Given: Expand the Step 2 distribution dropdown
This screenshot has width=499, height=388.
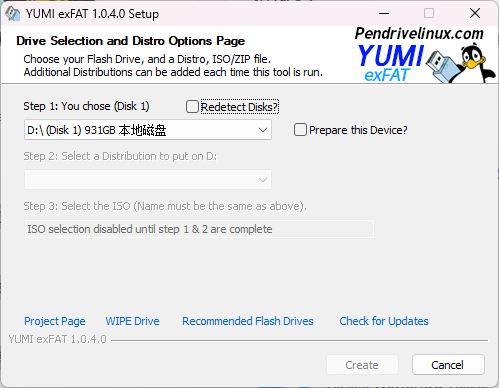Looking at the screenshot, I should pos(148,180).
